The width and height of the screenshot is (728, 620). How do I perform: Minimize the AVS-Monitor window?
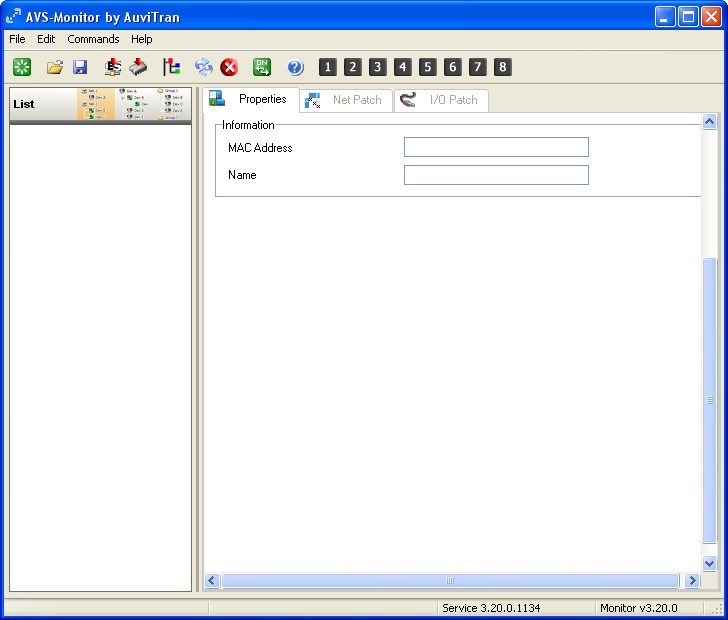pyautogui.click(x=665, y=17)
